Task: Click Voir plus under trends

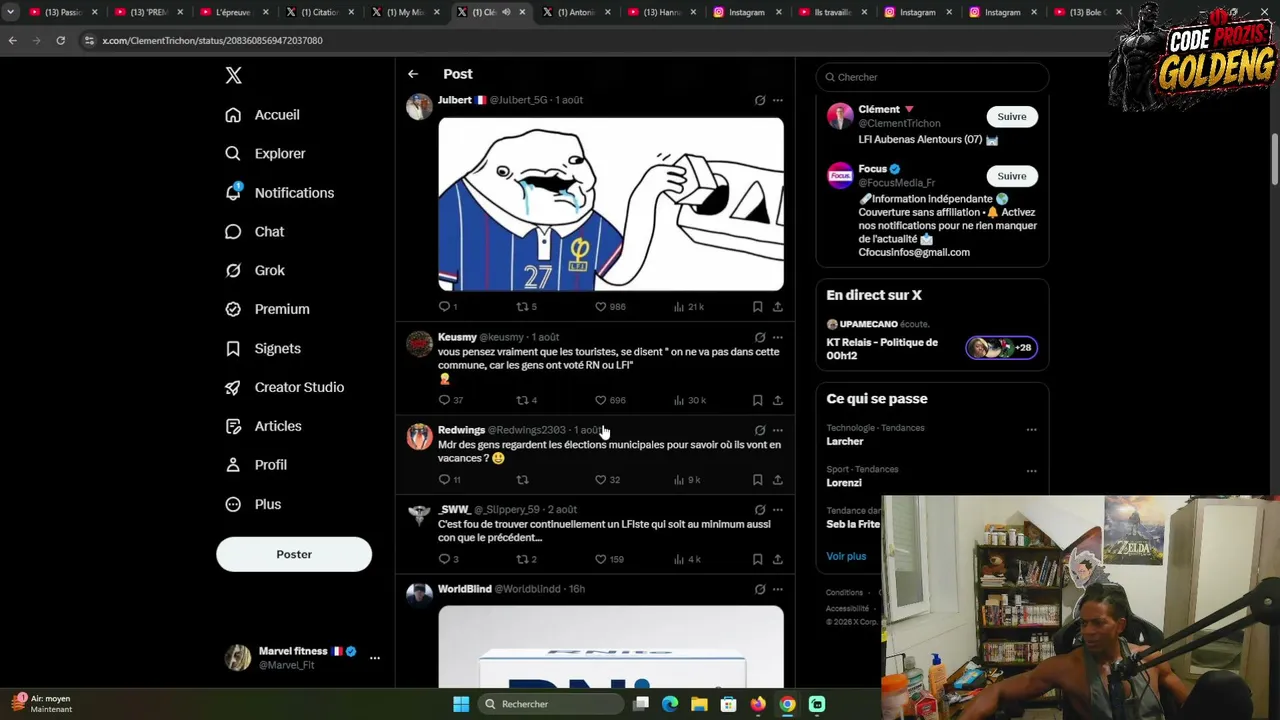Action: click(x=846, y=556)
